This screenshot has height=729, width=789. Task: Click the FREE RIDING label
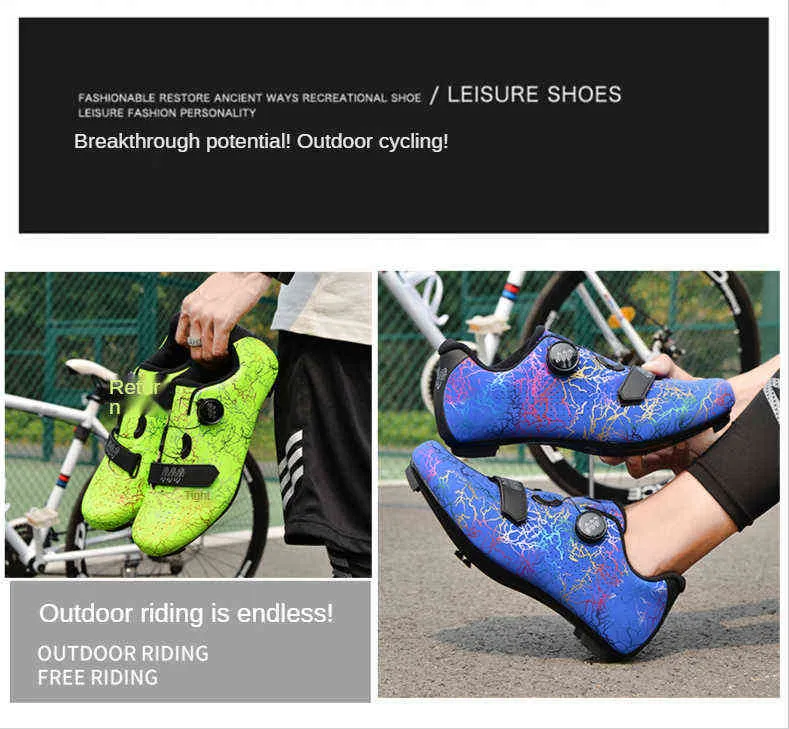point(98,677)
